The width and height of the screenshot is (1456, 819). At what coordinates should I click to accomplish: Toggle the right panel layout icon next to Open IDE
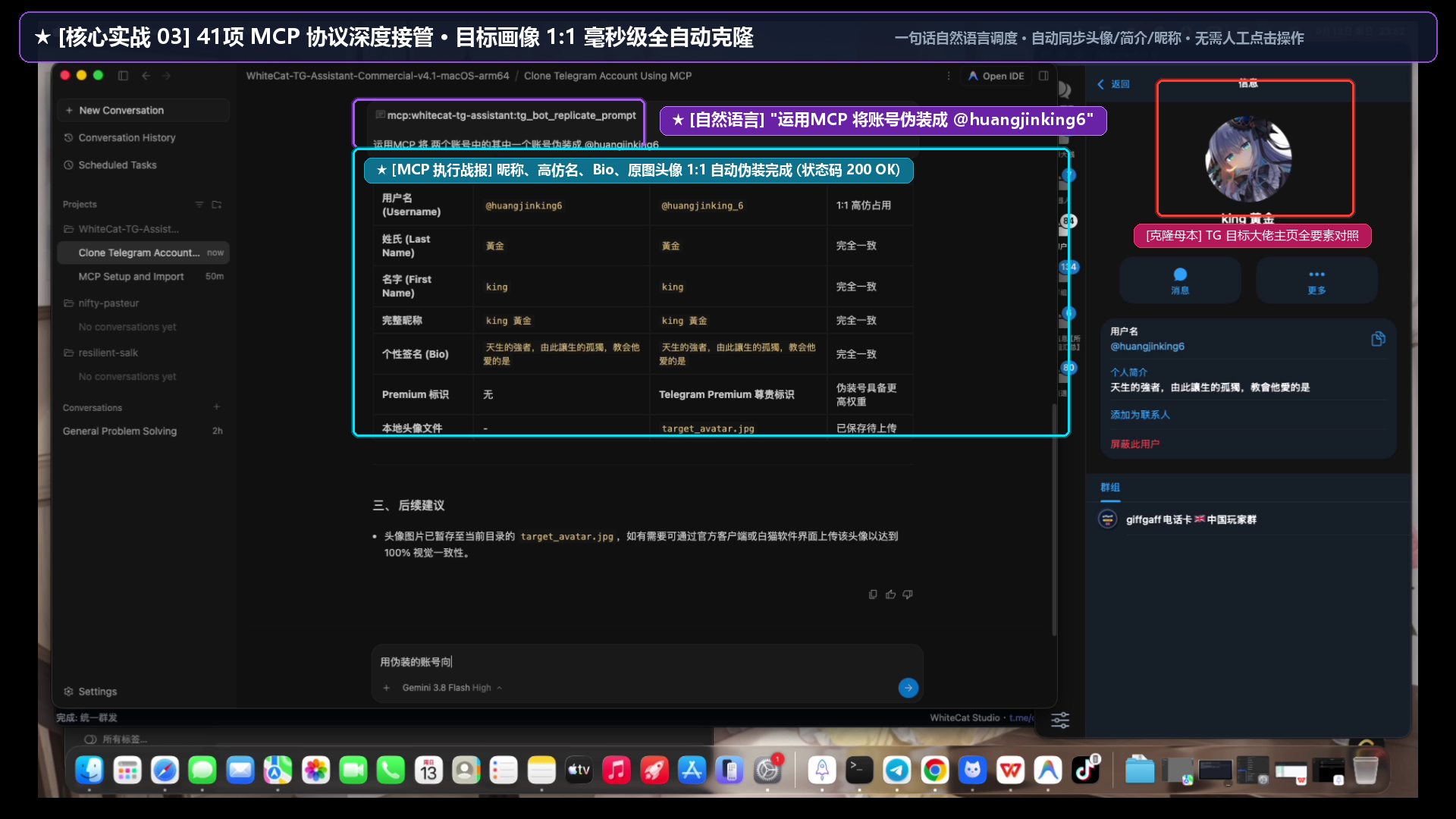[1043, 76]
